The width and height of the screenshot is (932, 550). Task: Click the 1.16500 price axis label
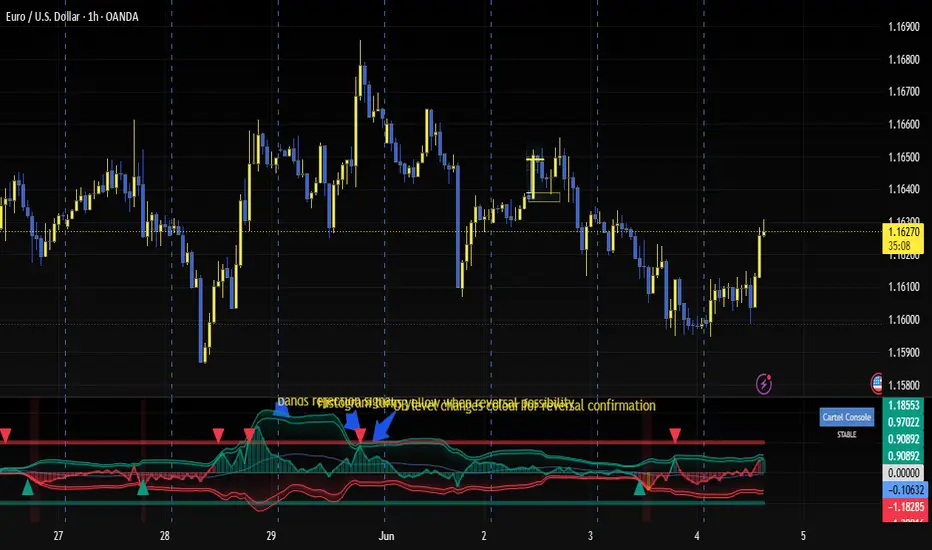click(903, 157)
